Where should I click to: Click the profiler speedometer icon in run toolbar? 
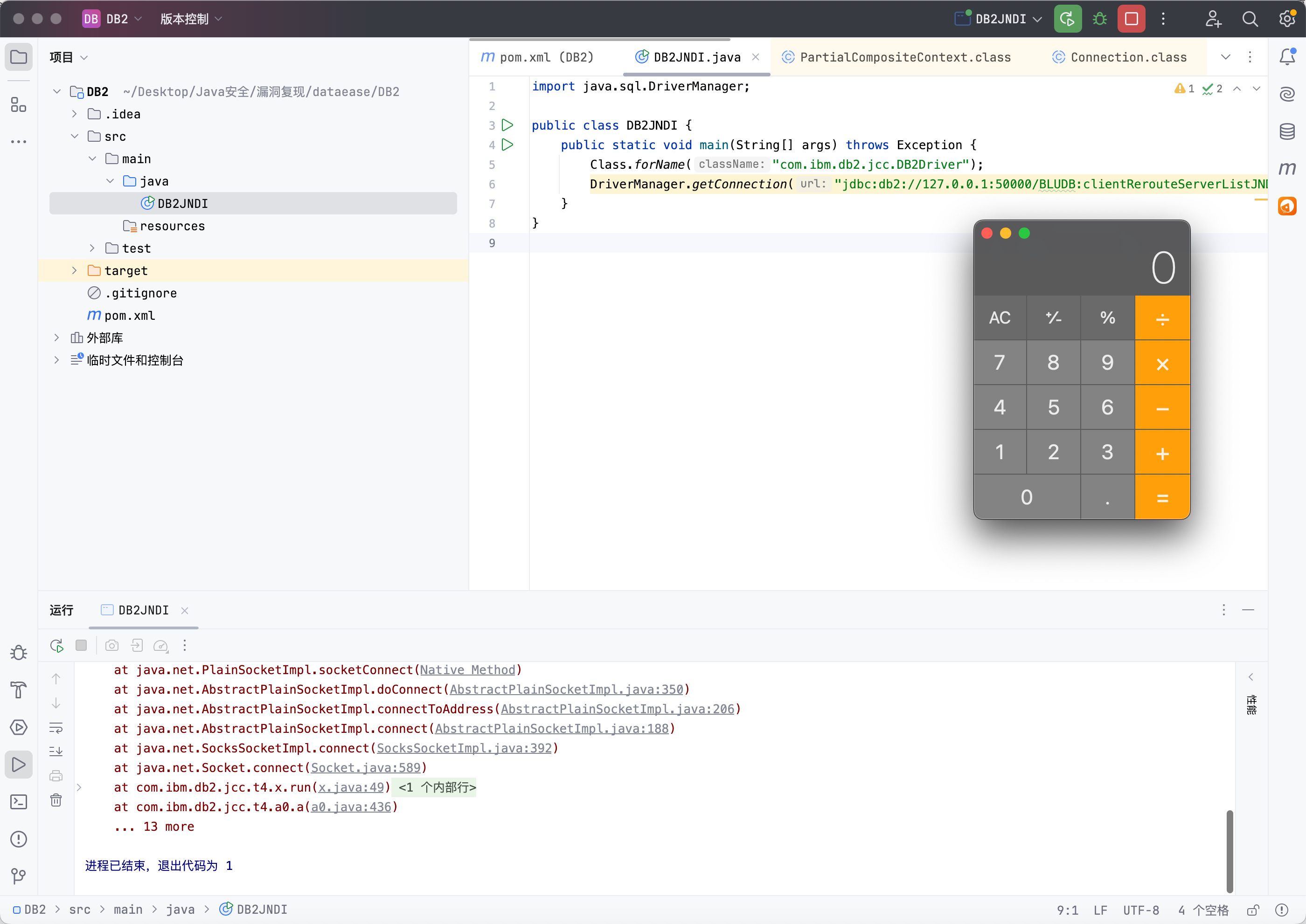tap(161, 646)
